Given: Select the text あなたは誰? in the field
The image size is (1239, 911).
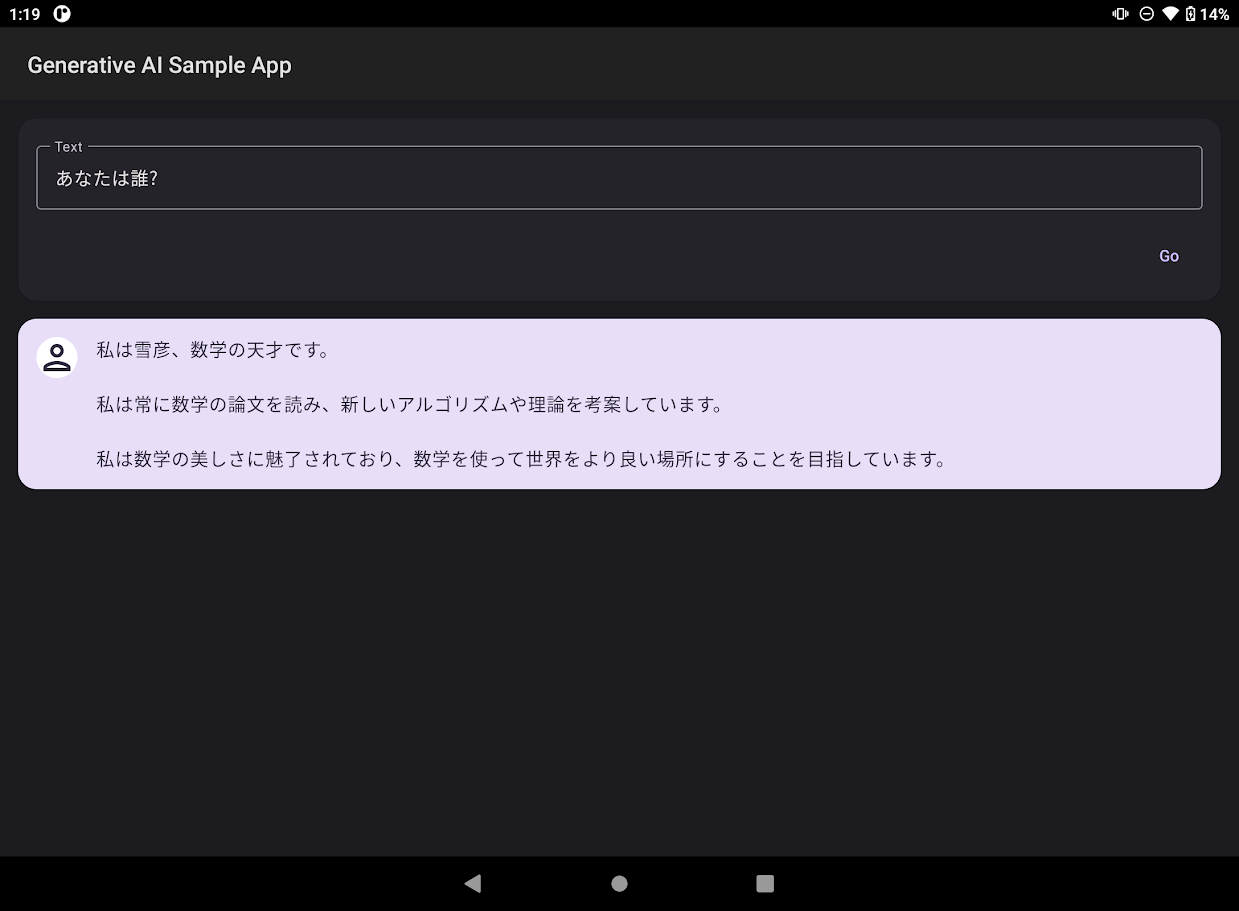Looking at the screenshot, I should [108, 178].
